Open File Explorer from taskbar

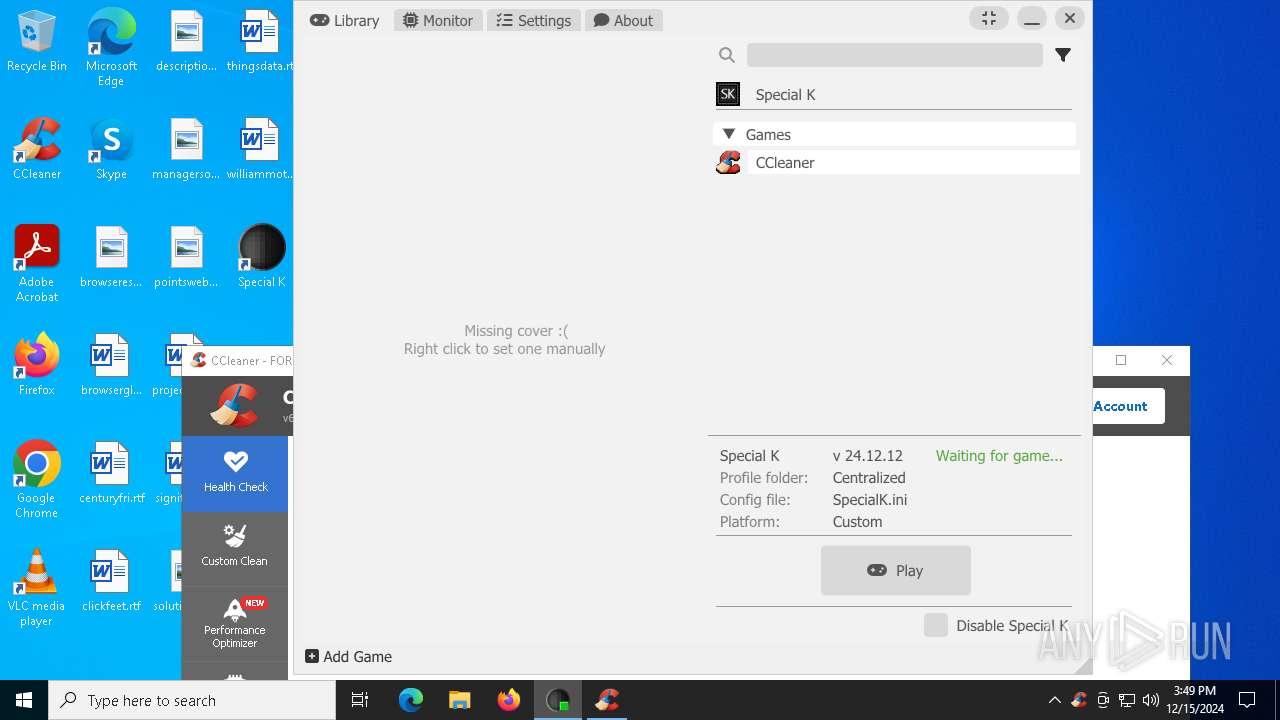pos(459,700)
